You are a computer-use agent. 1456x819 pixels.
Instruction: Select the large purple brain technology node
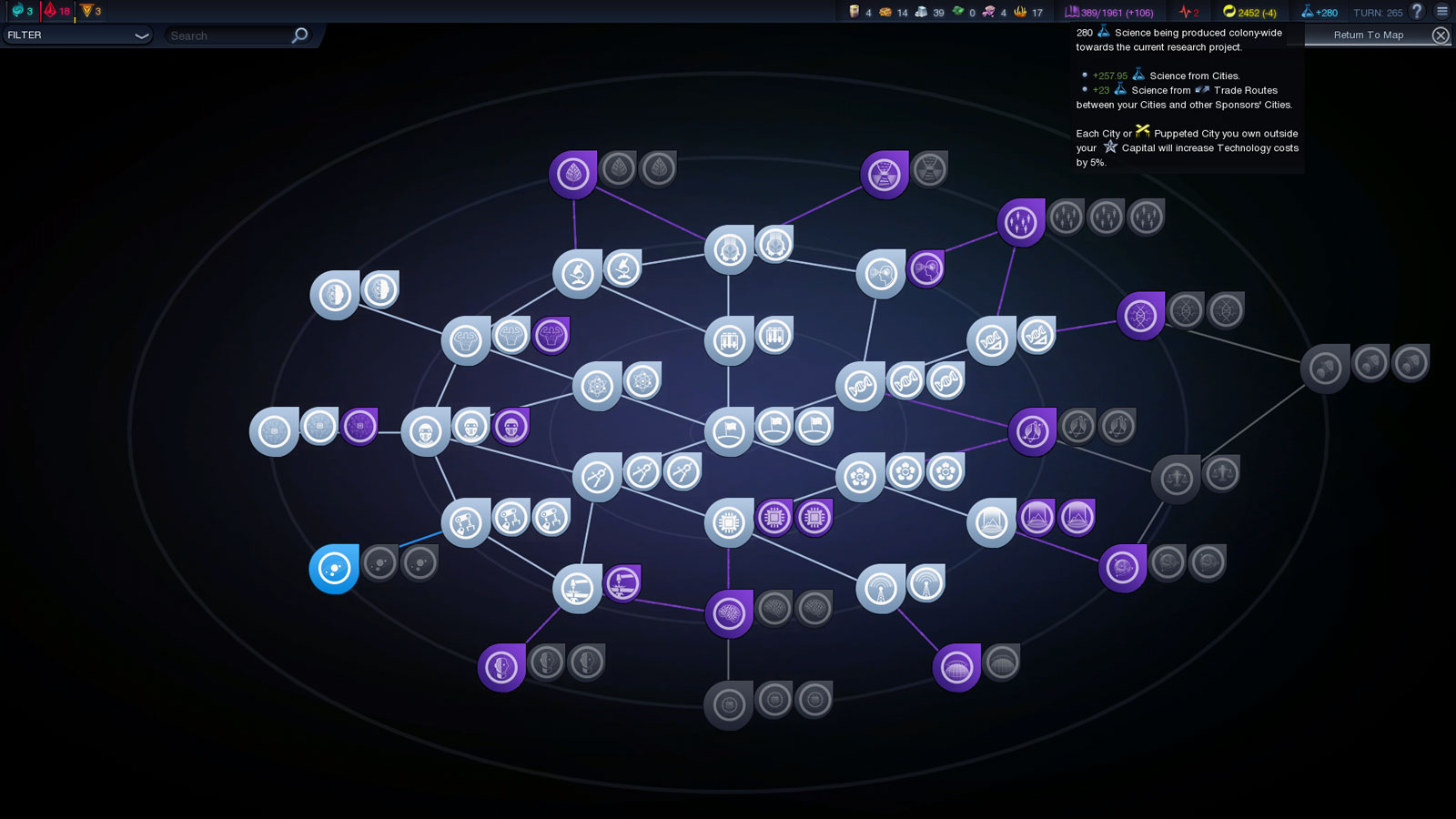(729, 613)
